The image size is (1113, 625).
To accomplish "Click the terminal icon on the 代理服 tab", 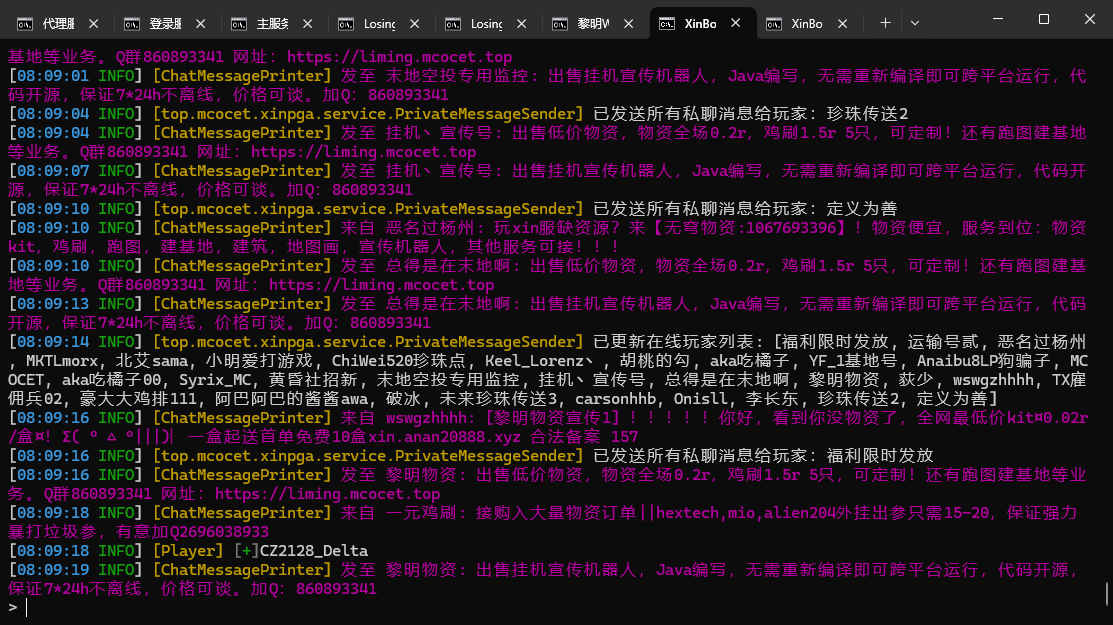I will (x=24, y=22).
